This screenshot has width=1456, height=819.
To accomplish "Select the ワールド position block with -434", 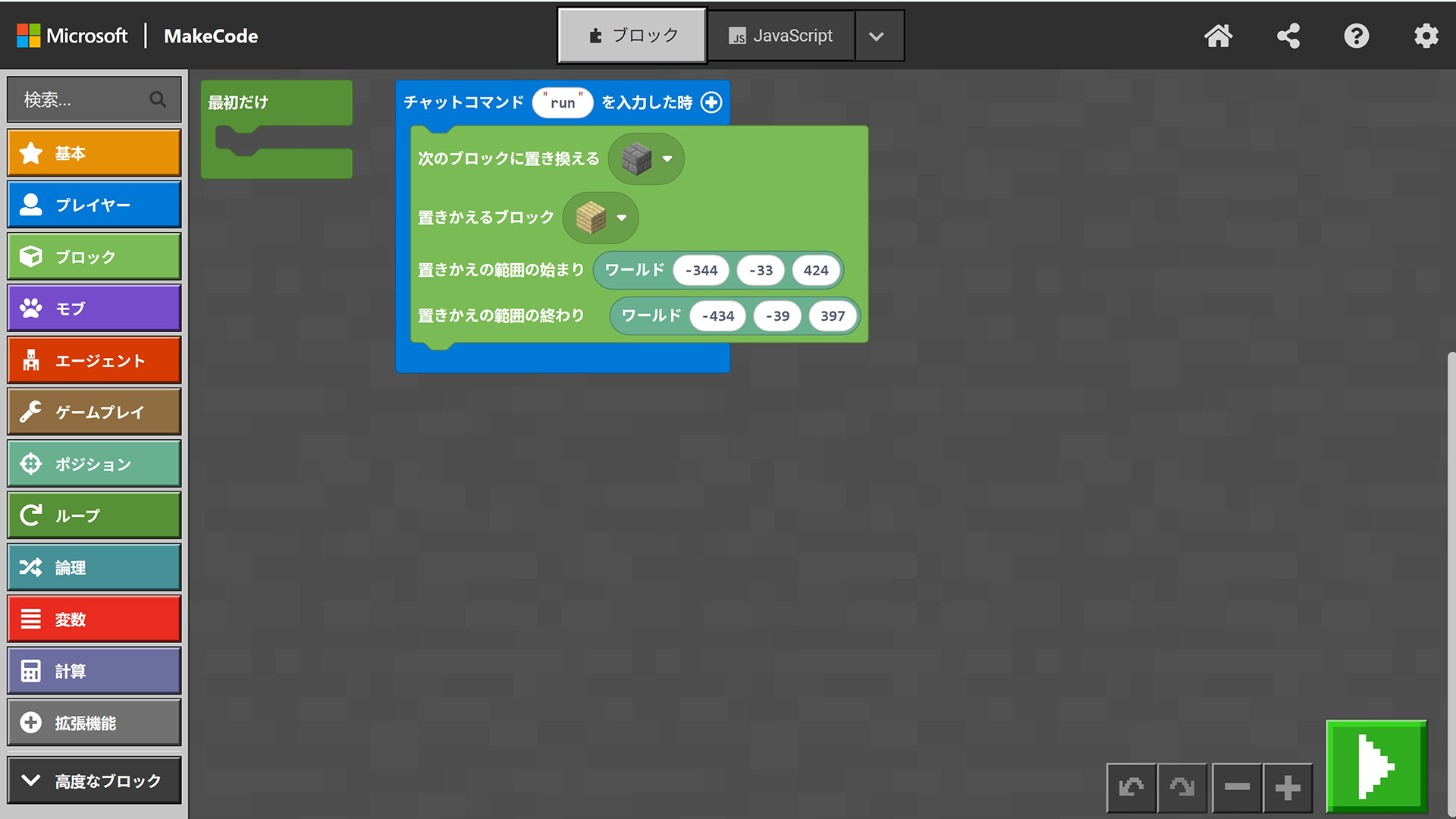I will (x=651, y=315).
